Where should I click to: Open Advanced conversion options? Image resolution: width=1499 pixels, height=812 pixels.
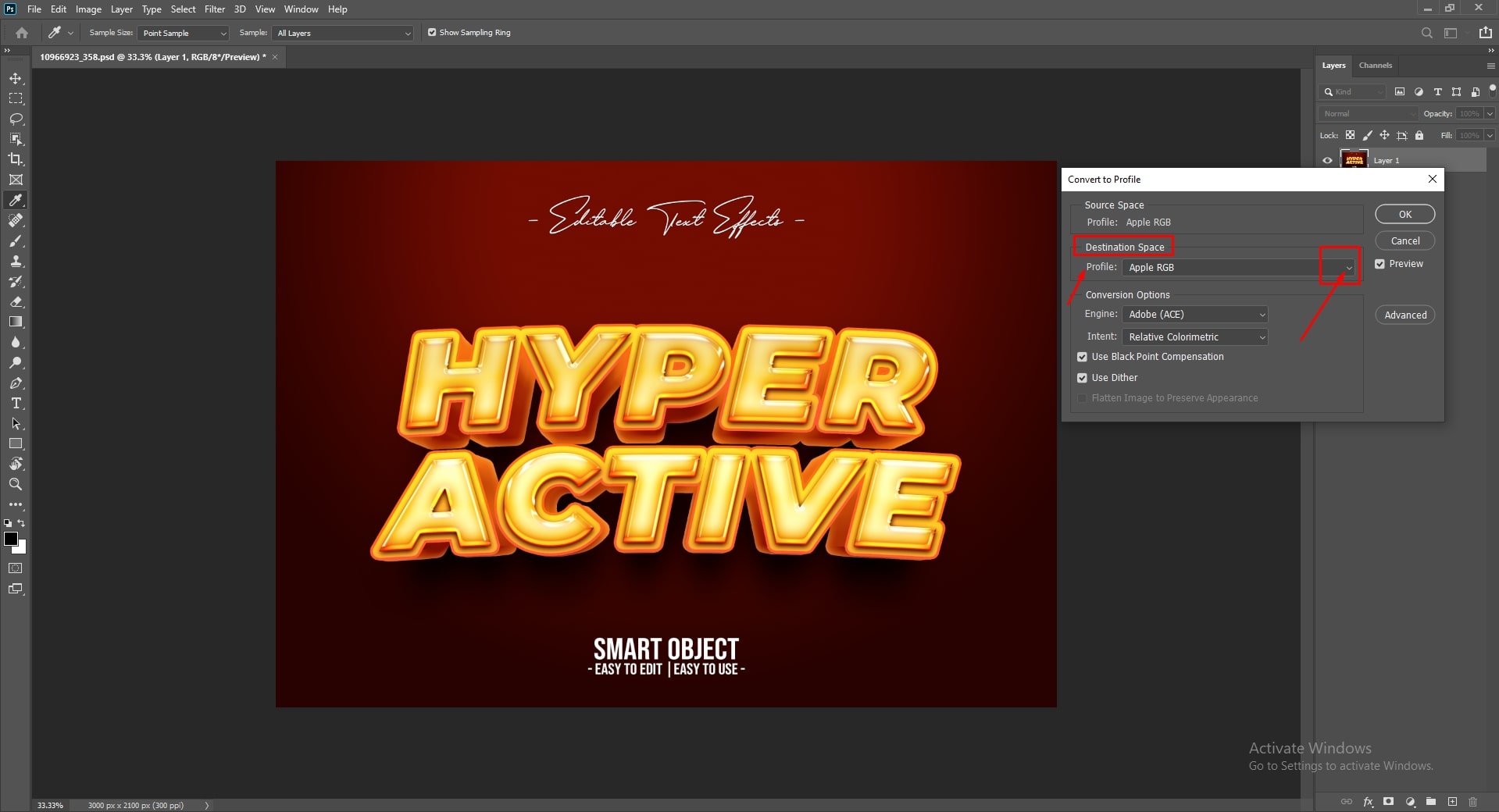(1404, 315)
